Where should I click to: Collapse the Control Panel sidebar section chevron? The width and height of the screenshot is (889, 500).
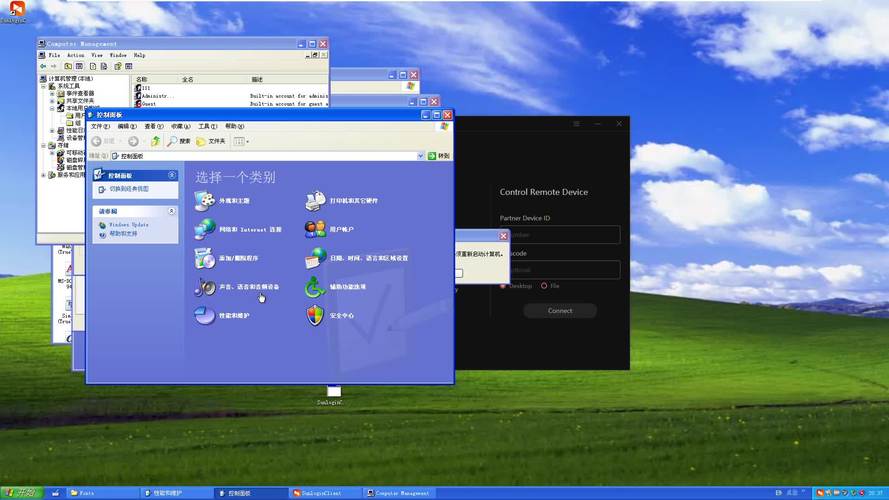pyautogui.click(x=172, y=175)
